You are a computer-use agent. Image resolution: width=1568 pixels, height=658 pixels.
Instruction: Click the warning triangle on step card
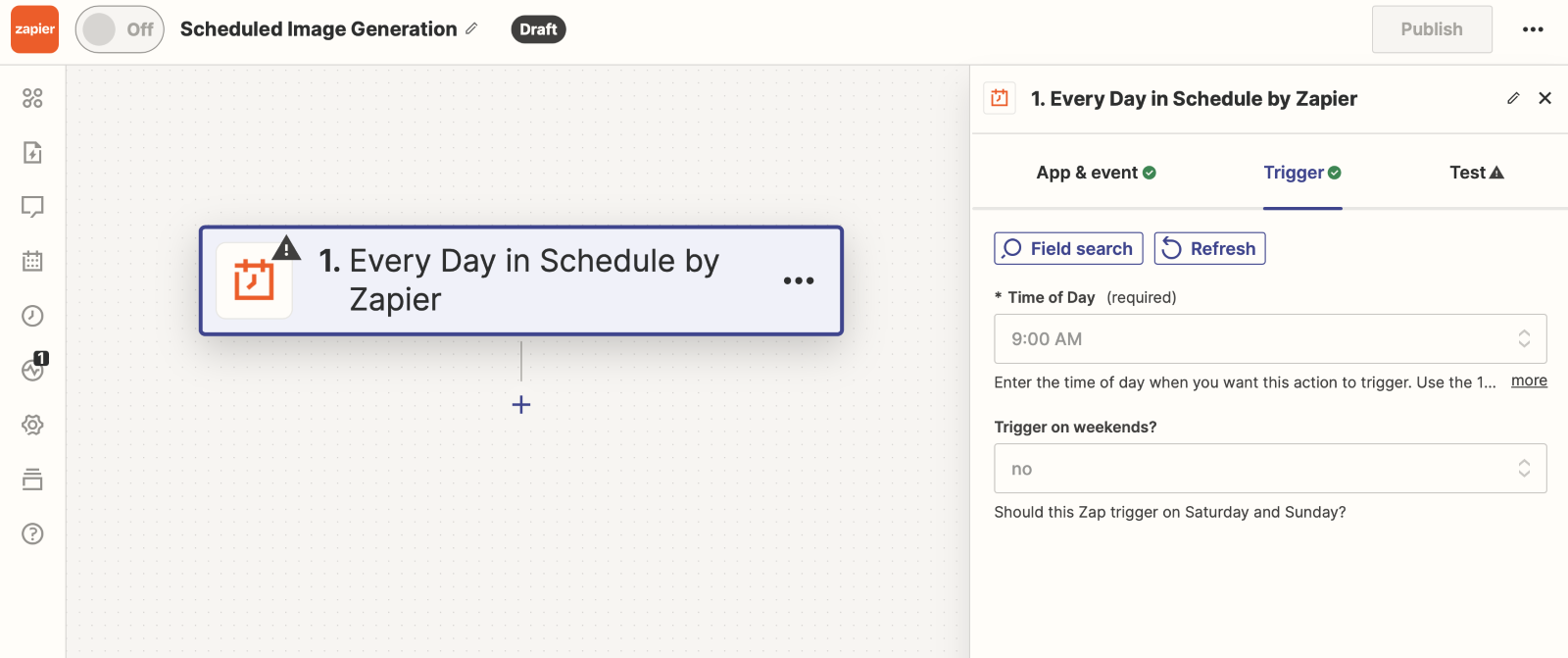[286, 248]
